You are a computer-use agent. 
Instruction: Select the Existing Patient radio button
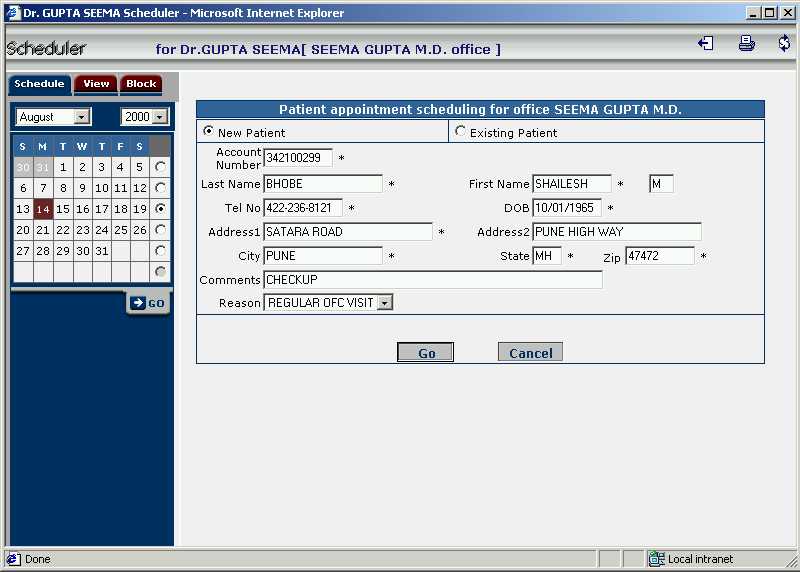point(460,131)
